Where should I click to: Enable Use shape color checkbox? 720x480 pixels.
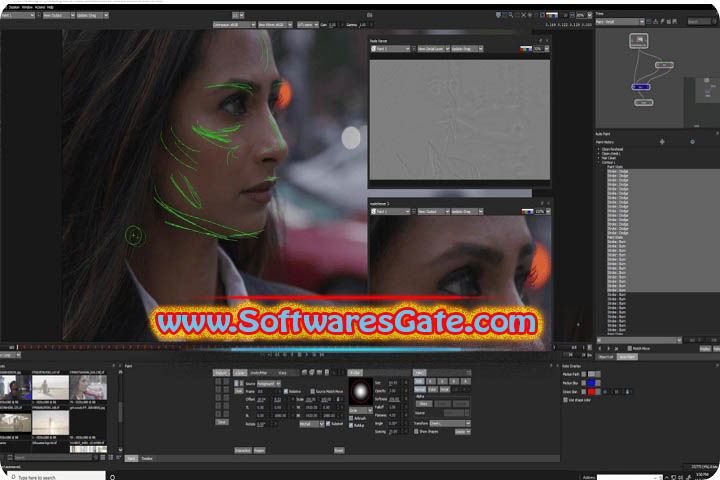point(565,400)
